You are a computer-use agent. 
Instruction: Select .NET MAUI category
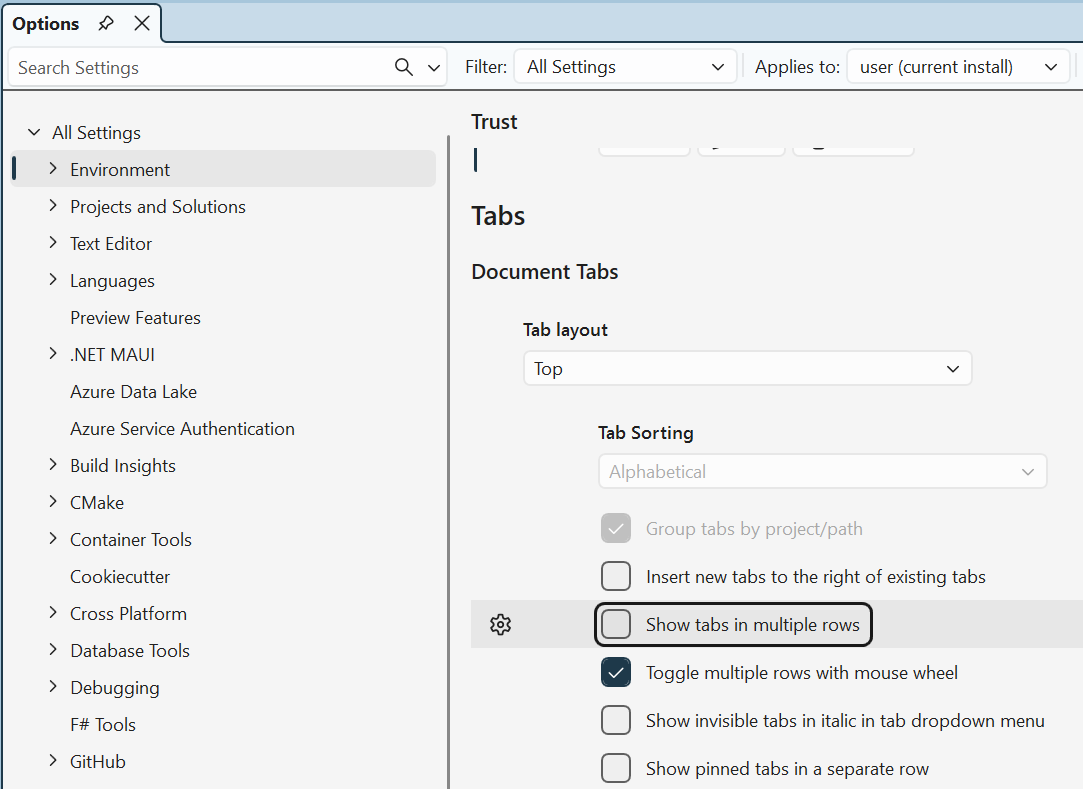click(x=112, y=354)
